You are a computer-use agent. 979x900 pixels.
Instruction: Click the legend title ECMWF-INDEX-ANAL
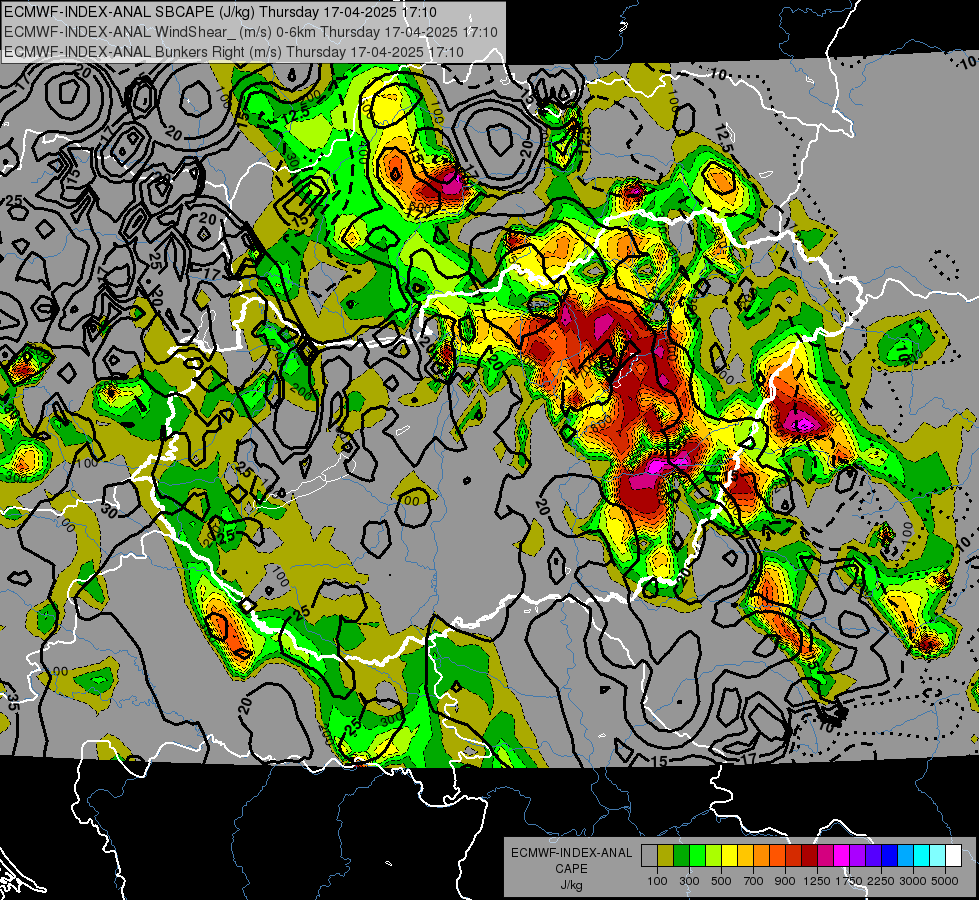click(571, 853)
